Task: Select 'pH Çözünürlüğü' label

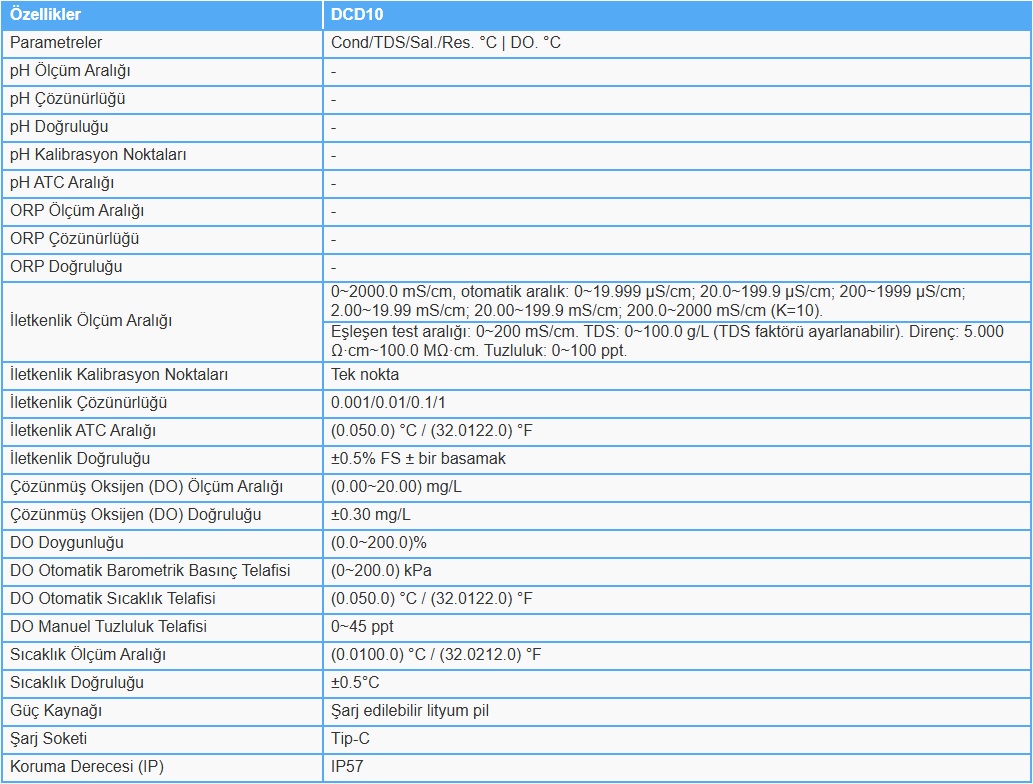Action: click(67, 99)
